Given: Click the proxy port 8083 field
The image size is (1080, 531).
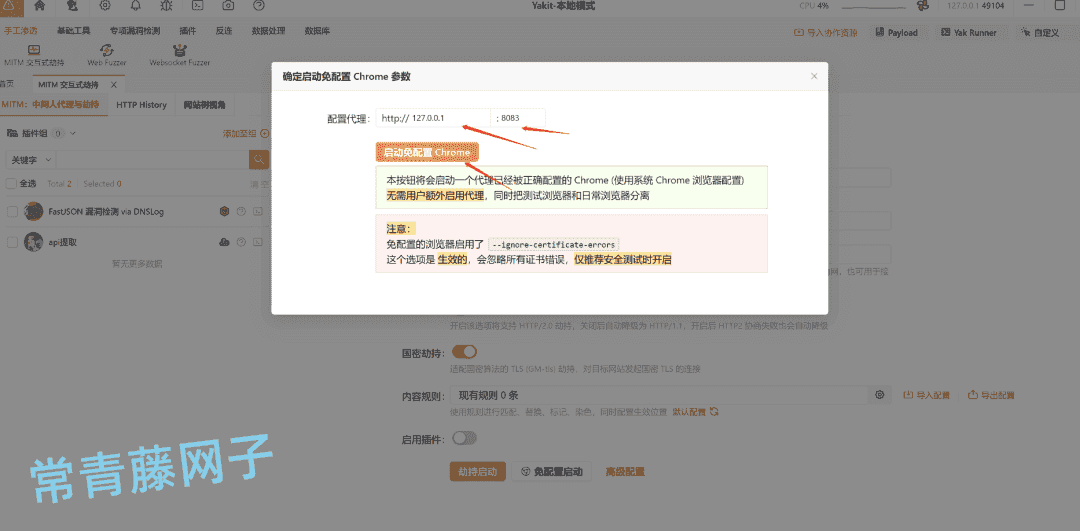Looking at the screenshot, I should [x=518, y=118].
